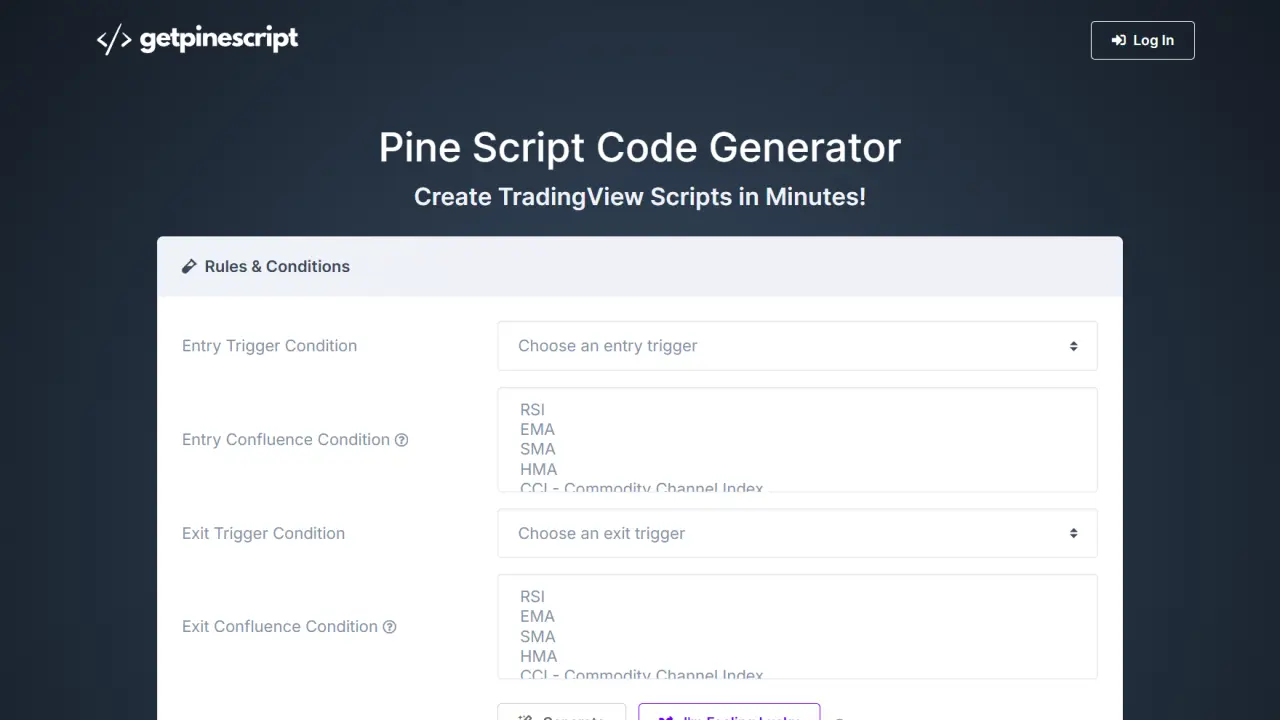The image size is (1280, 720).
Task: Open the Choose an exit trigger dropdown
Action: coord(797,533)
